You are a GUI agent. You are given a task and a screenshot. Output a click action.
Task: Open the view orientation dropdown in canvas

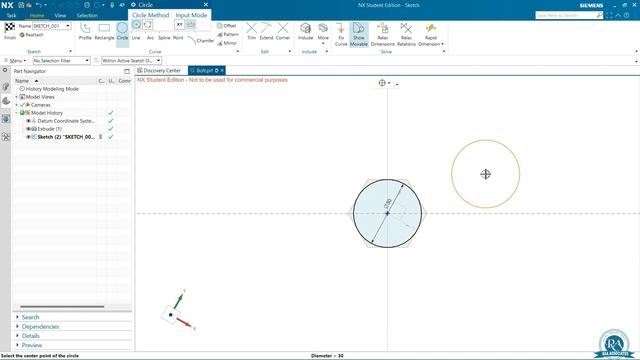[x=389, y=83]
